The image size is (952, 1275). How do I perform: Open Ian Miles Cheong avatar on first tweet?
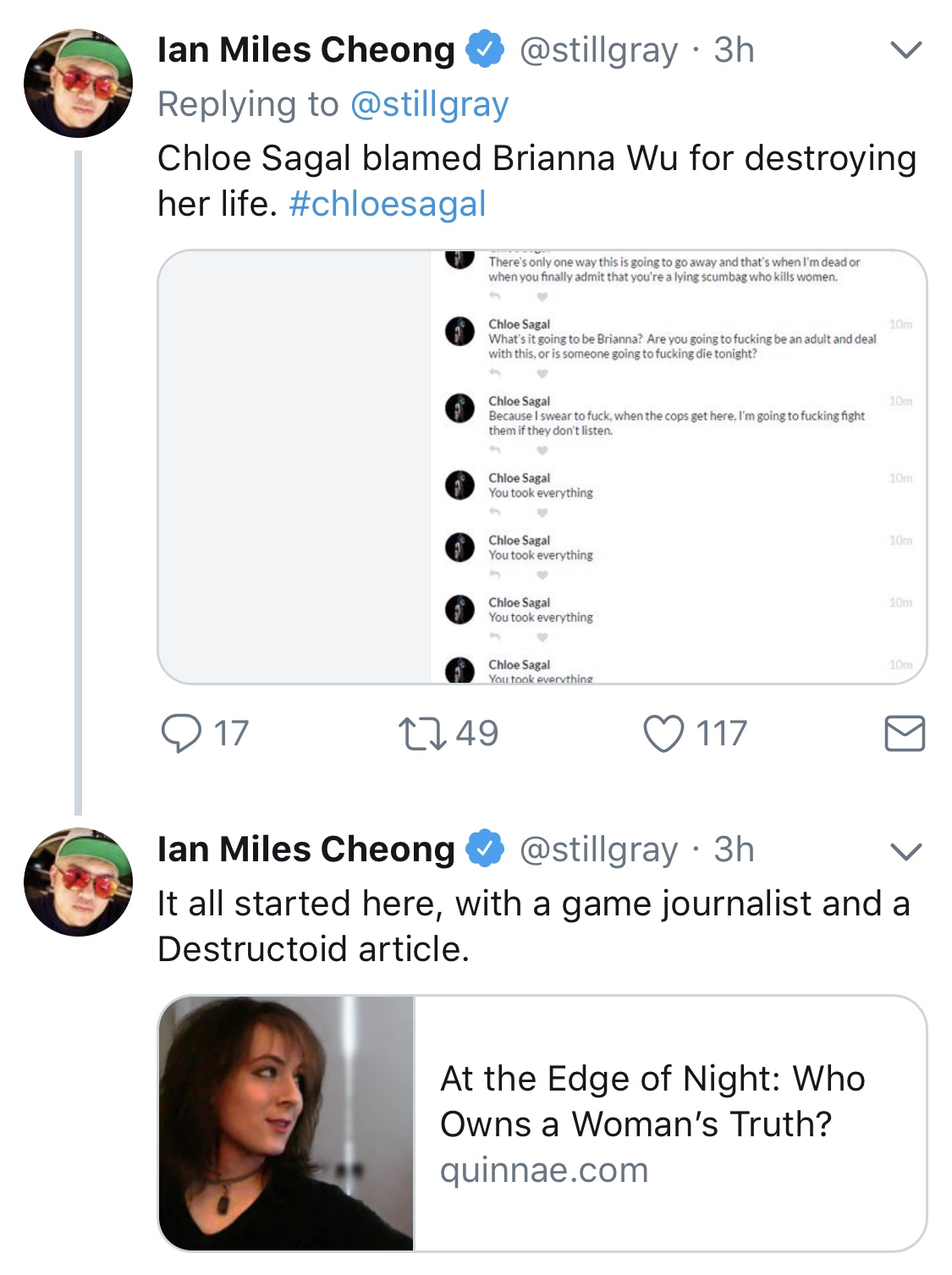(x=78, y=83)
